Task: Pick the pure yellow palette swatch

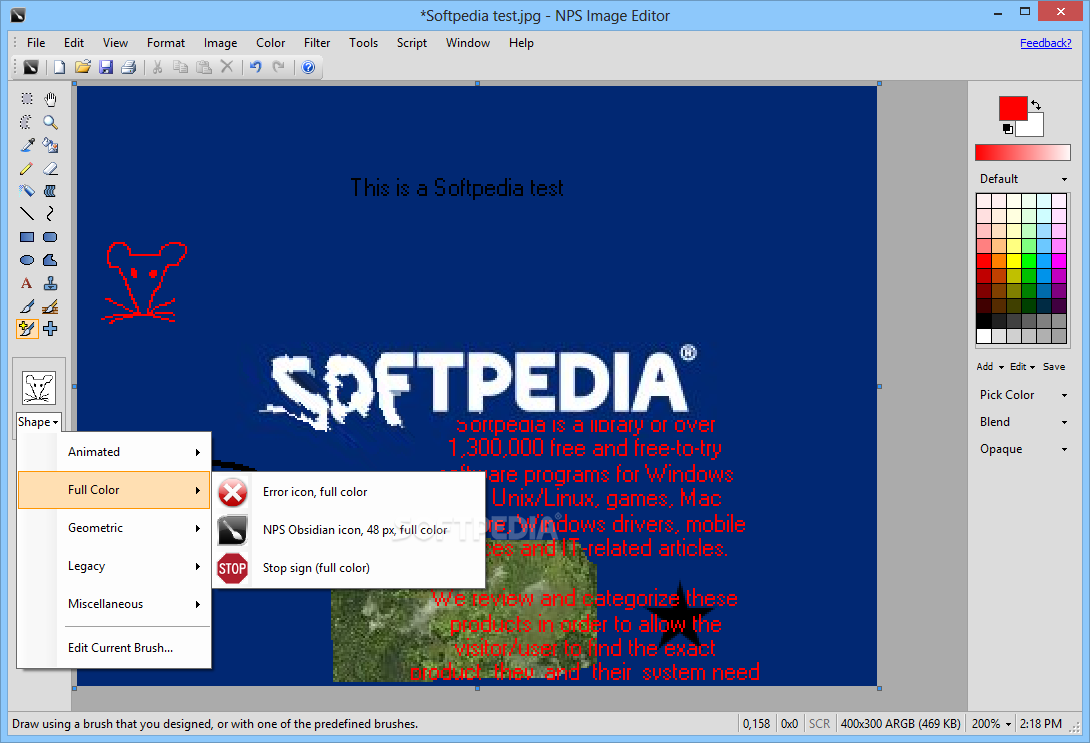Action: [1014, 261]
